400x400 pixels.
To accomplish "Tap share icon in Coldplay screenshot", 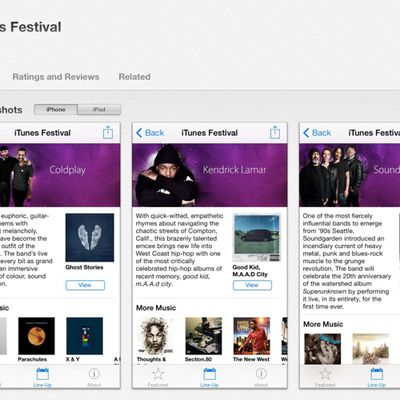I will (108, 132).
